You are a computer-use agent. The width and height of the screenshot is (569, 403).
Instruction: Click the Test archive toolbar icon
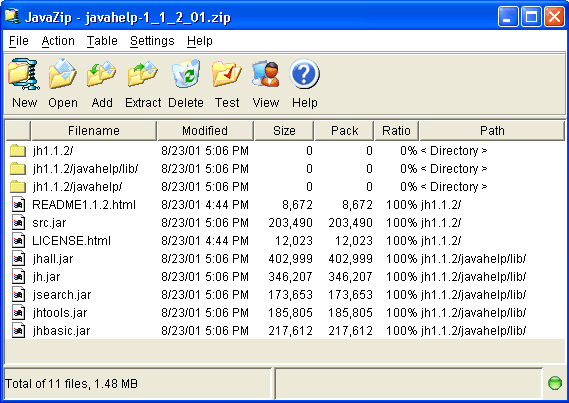point(227,74)
